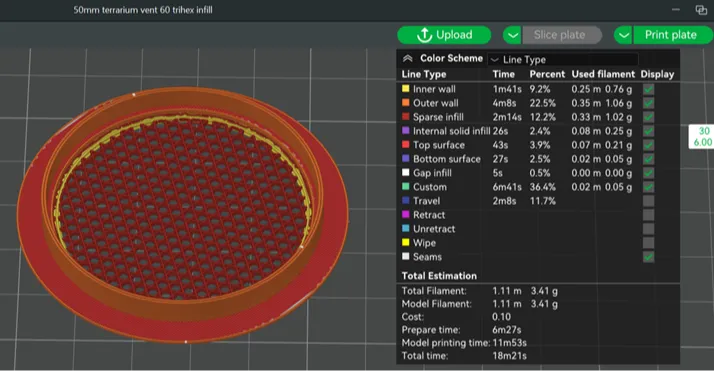Click the Print plate button

click(x=672, y=35)
